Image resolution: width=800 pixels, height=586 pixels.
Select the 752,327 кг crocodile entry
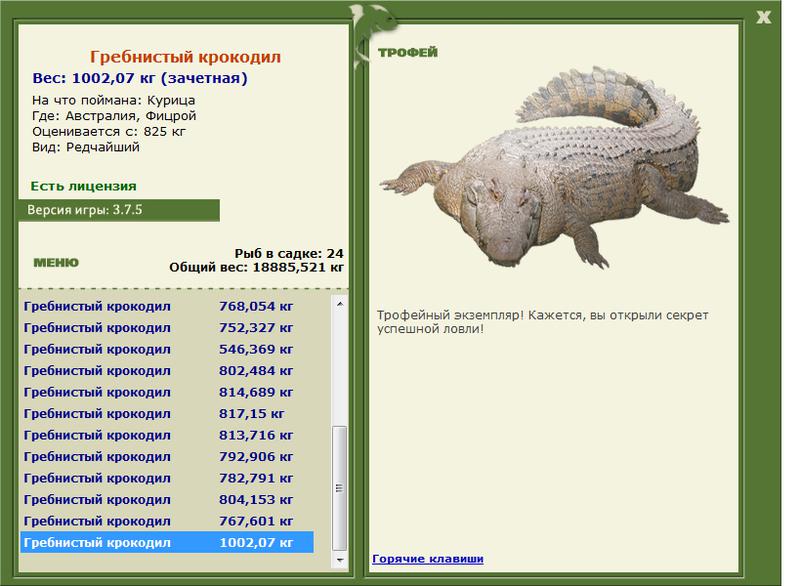(x=167, y=328)
